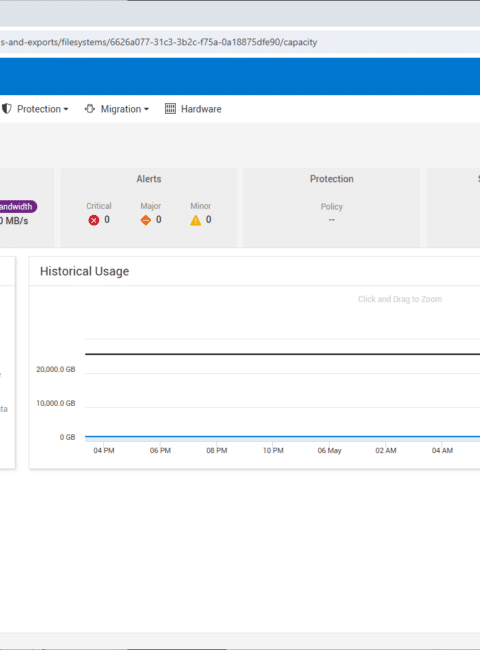Open the Hardware page

point(193,109)
